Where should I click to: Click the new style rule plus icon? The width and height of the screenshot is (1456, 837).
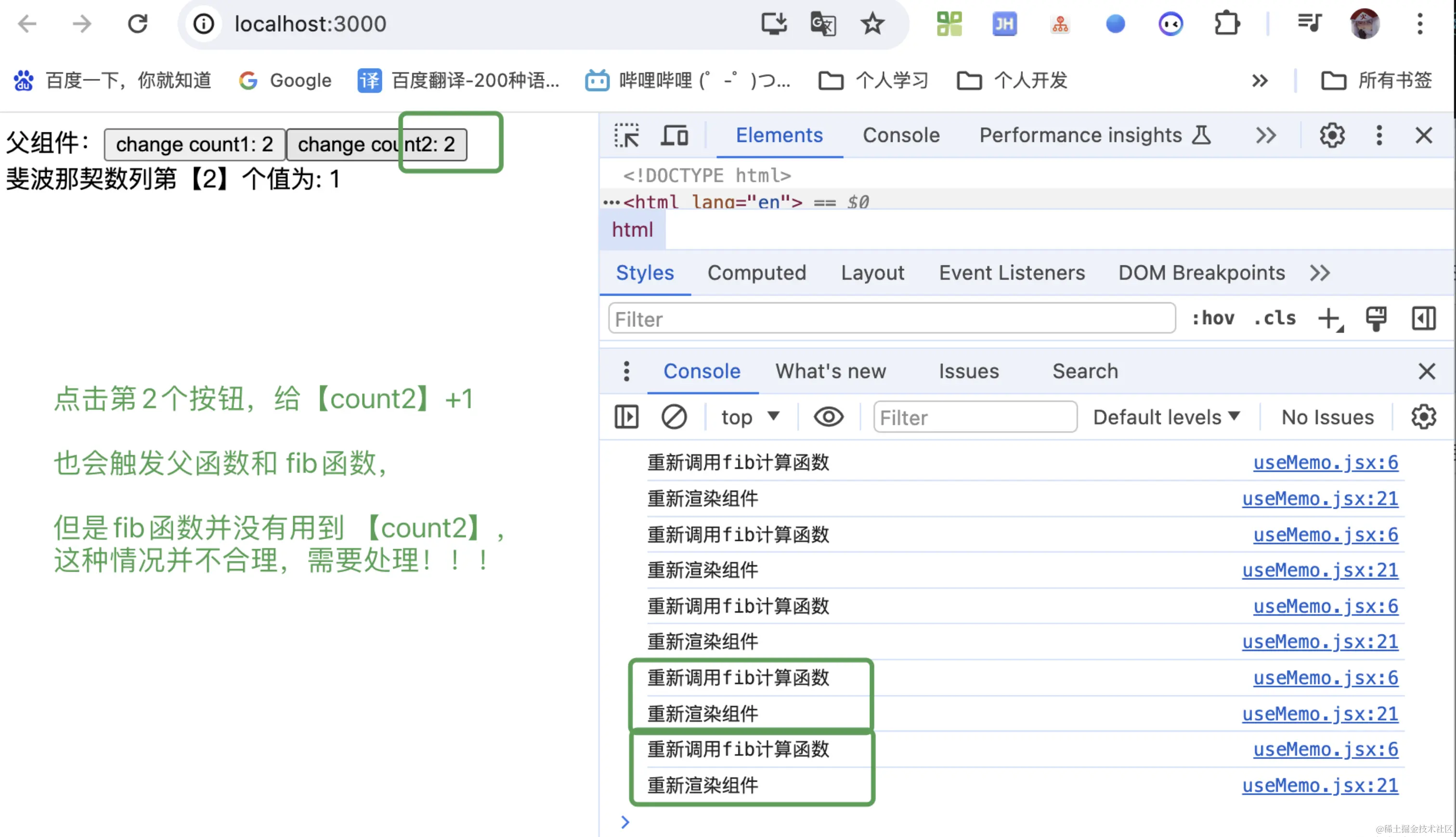pyautogui.click(x=1329, y=318)
